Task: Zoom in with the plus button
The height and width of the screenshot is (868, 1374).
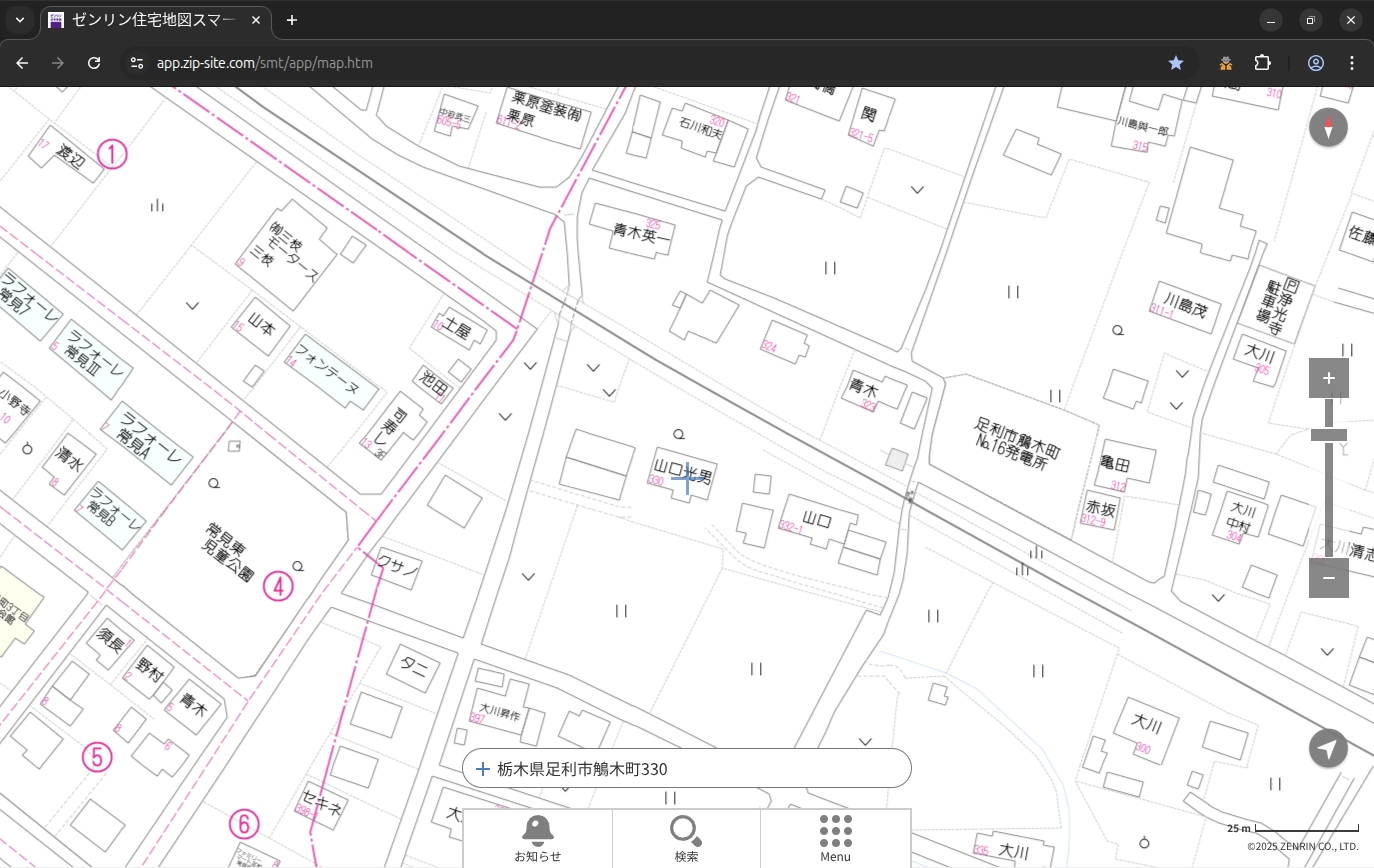Action: tap(1328, 378)
